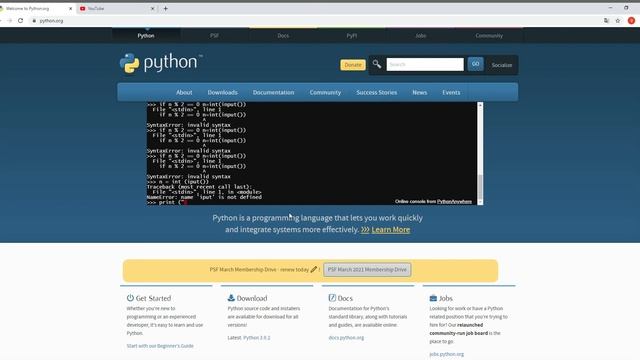This screenshot has width=640, height=360.
Task: Open the latest Python 3.9.2 link
Action: click(x=257, y=338)
